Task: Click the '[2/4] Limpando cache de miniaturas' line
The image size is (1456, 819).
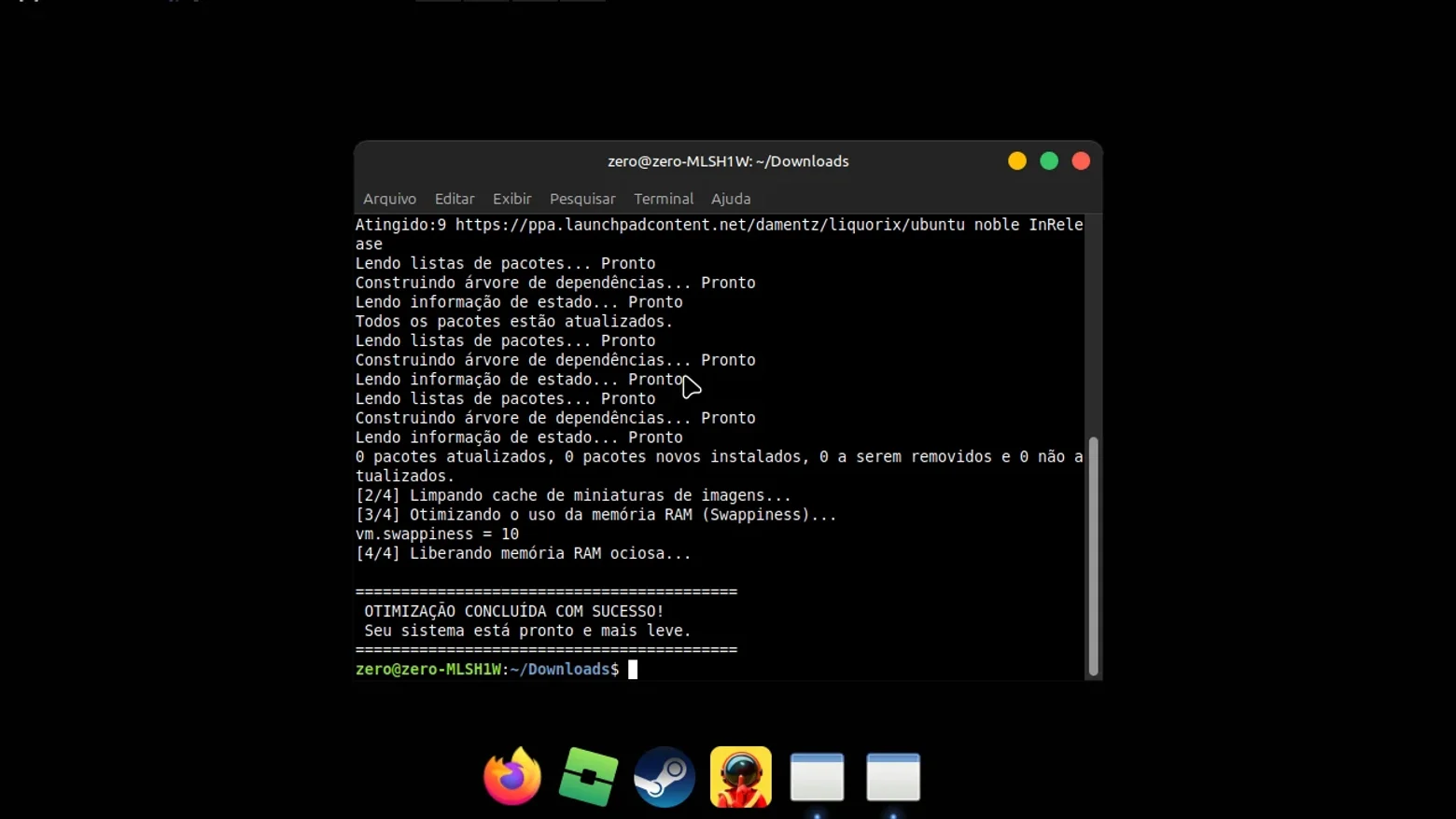Action: coord(573,495)
